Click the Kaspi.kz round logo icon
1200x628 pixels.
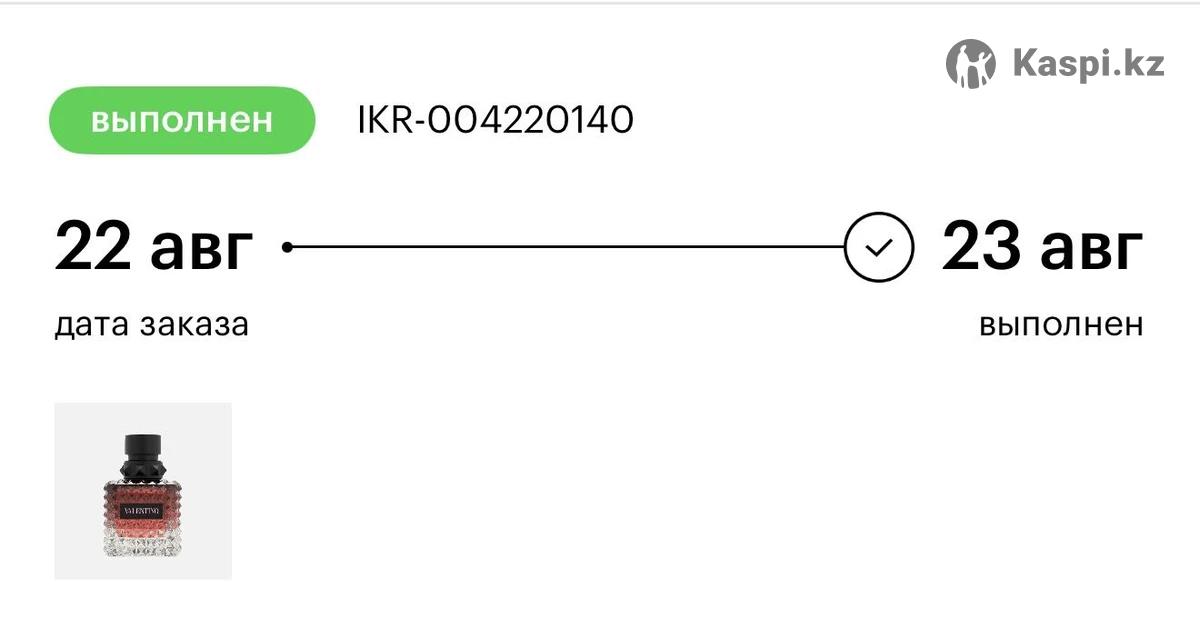pos(970,64)
